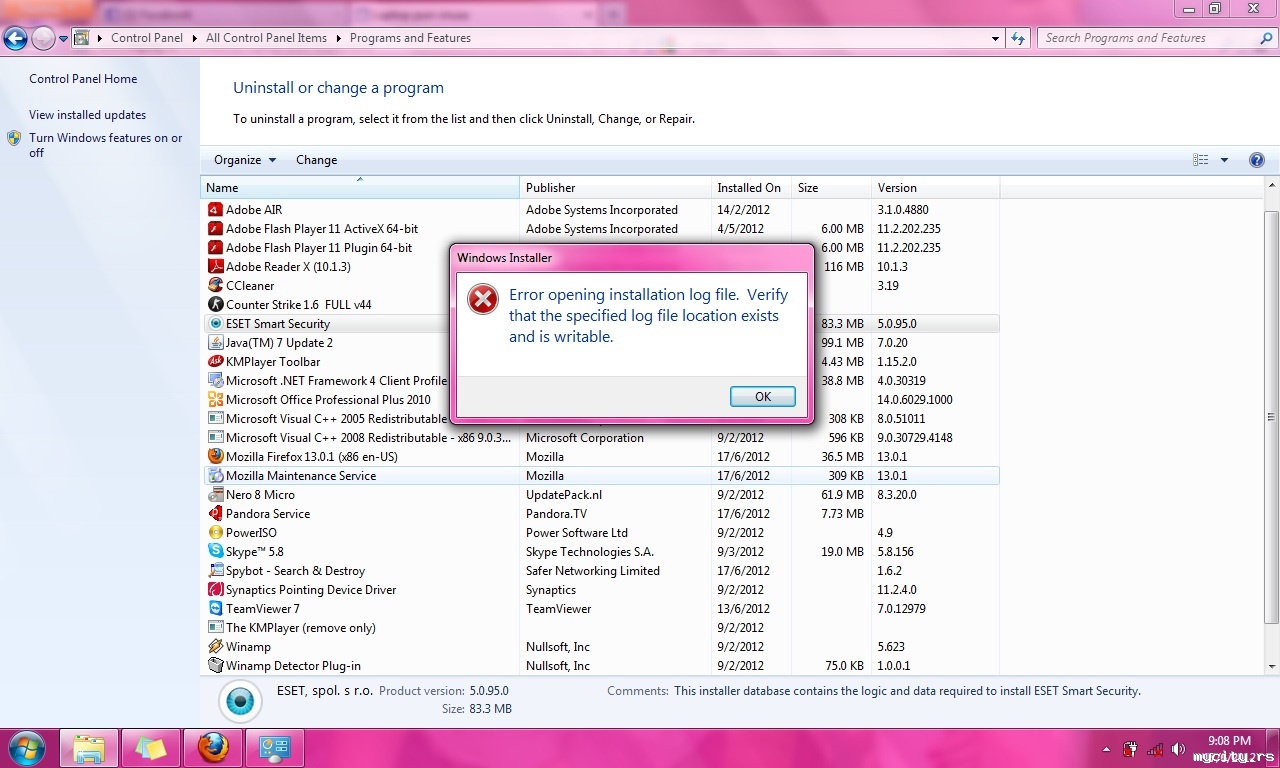
Task: Click the Nero 8 Micro icon
Action: (x=215, y=495)
